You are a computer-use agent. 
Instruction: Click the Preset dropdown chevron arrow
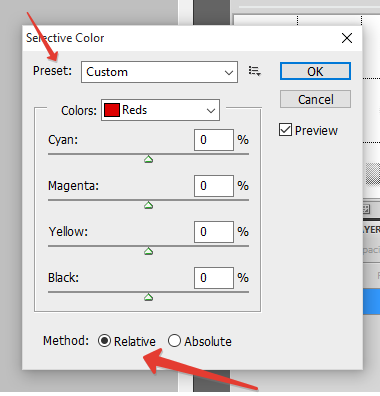coord(229,72)
